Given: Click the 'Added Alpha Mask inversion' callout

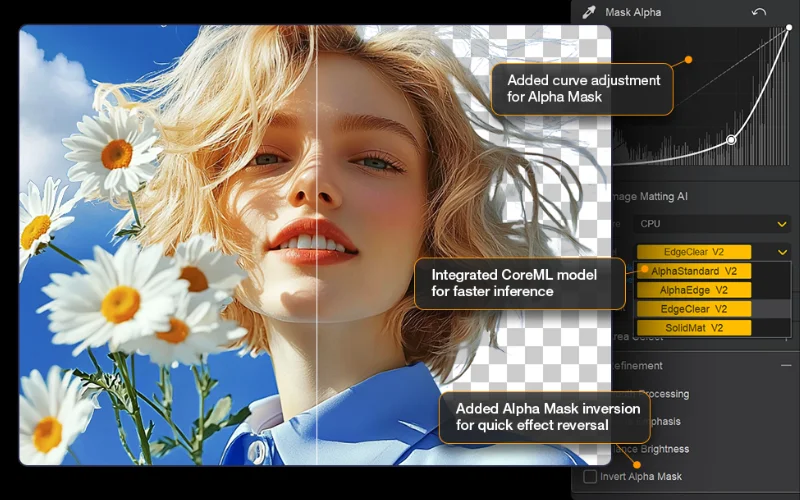Looking at the screenshot, I should pos(545,417).
